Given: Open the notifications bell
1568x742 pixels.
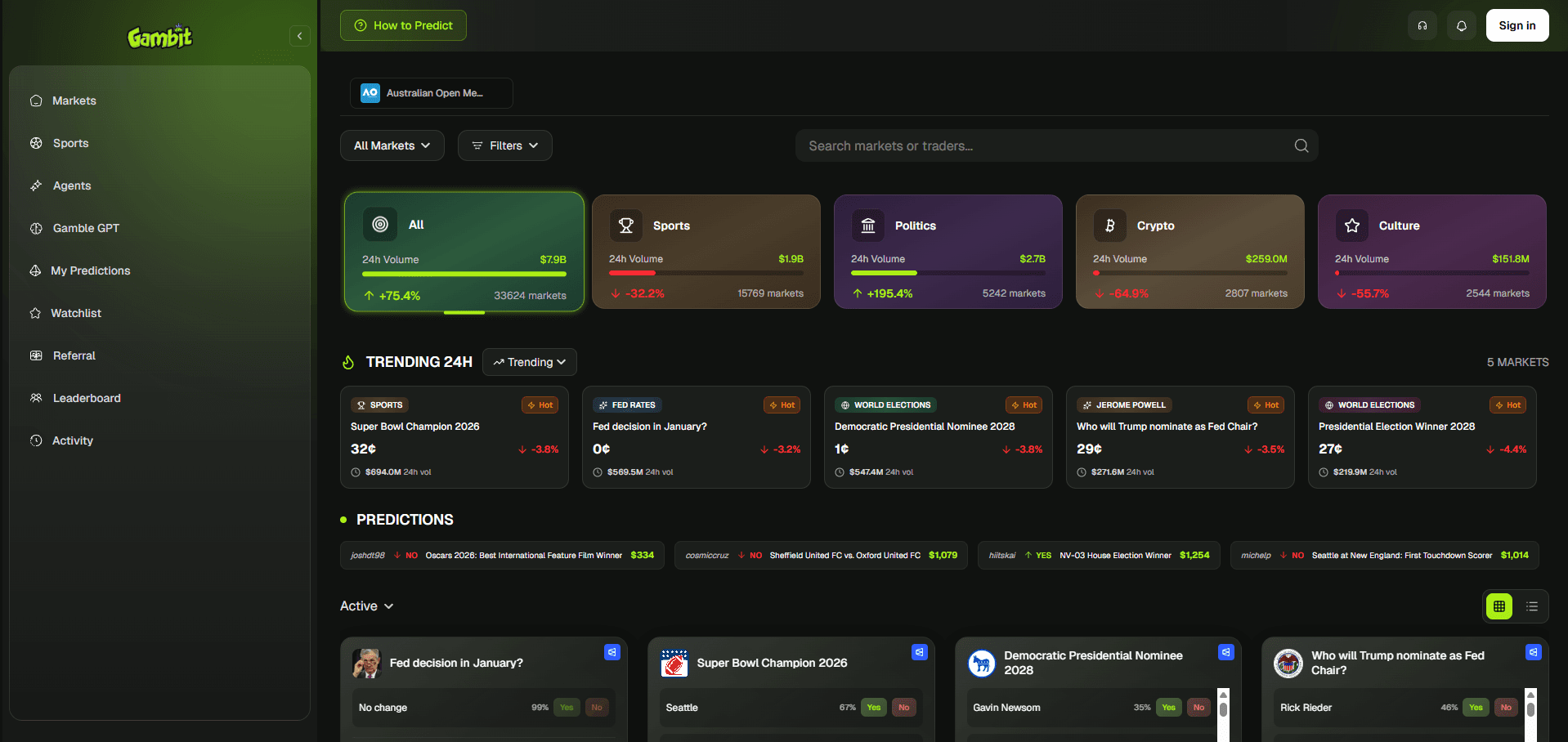Looking at the screenshot, I should [x=1461, y=25].
